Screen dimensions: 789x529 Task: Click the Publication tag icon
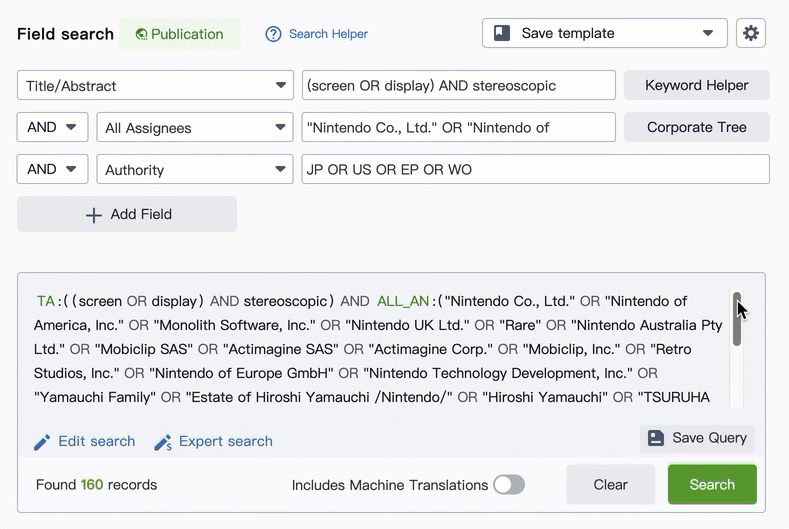coord(141,34)
